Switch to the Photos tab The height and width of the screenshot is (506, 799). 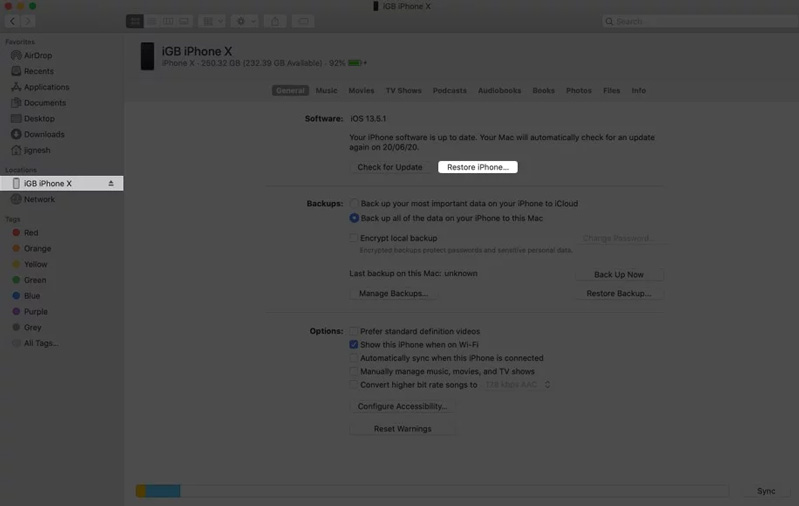[578, 90]
